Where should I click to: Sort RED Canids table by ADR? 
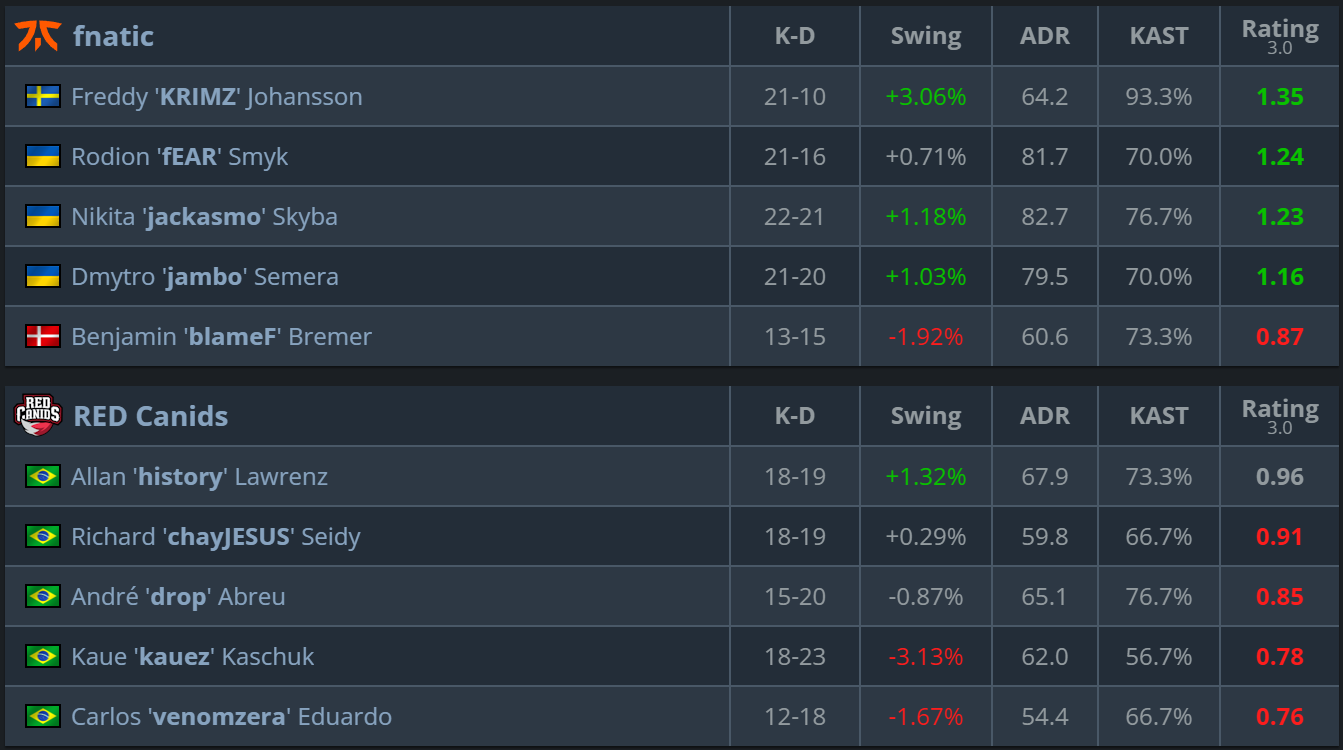click(x=1045, y=416)
